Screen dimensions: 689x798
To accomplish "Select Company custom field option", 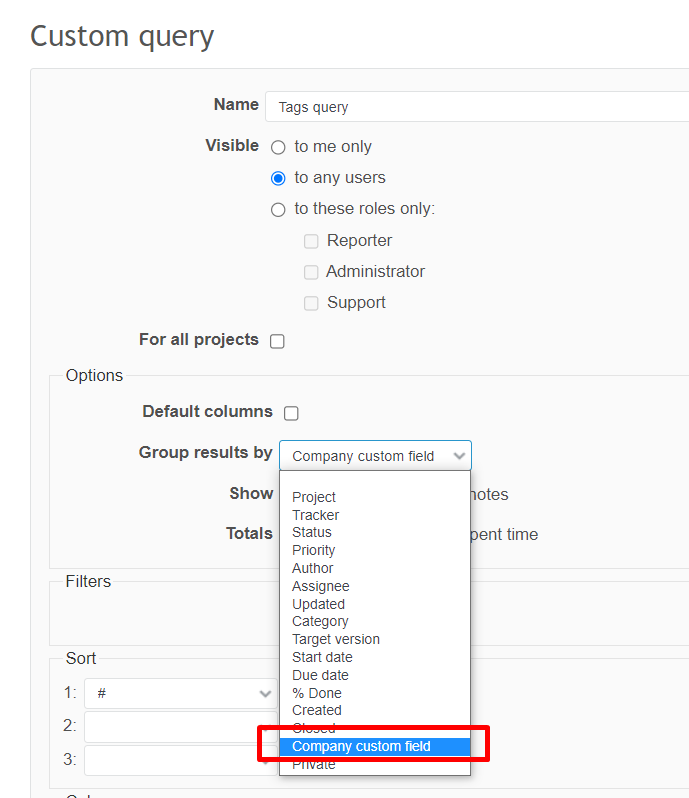I will (x=361, y=746).
